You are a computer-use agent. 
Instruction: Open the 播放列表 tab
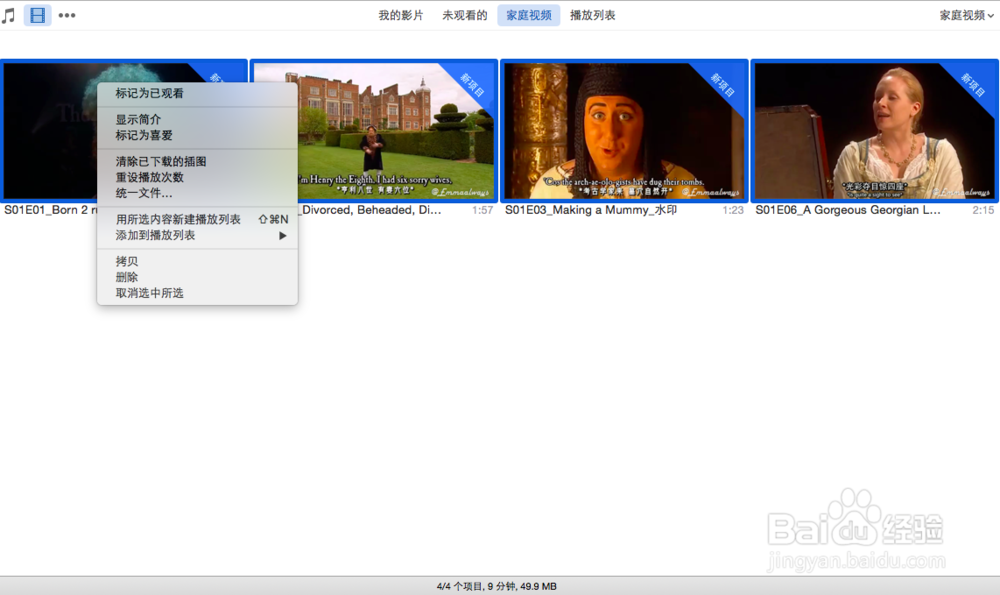pos(592,15)
